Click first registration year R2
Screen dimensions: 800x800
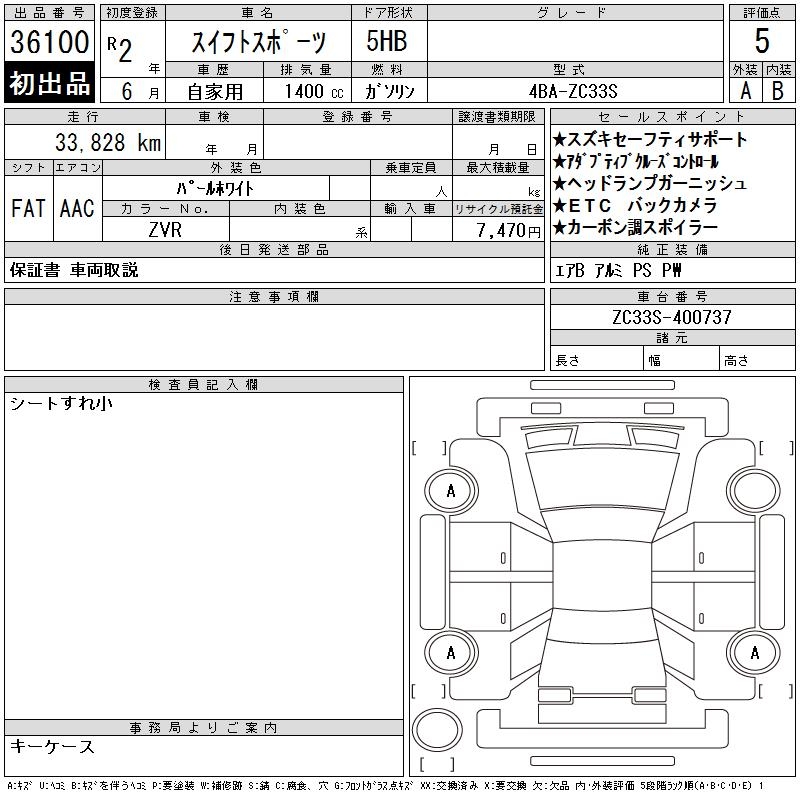[120, 49]
